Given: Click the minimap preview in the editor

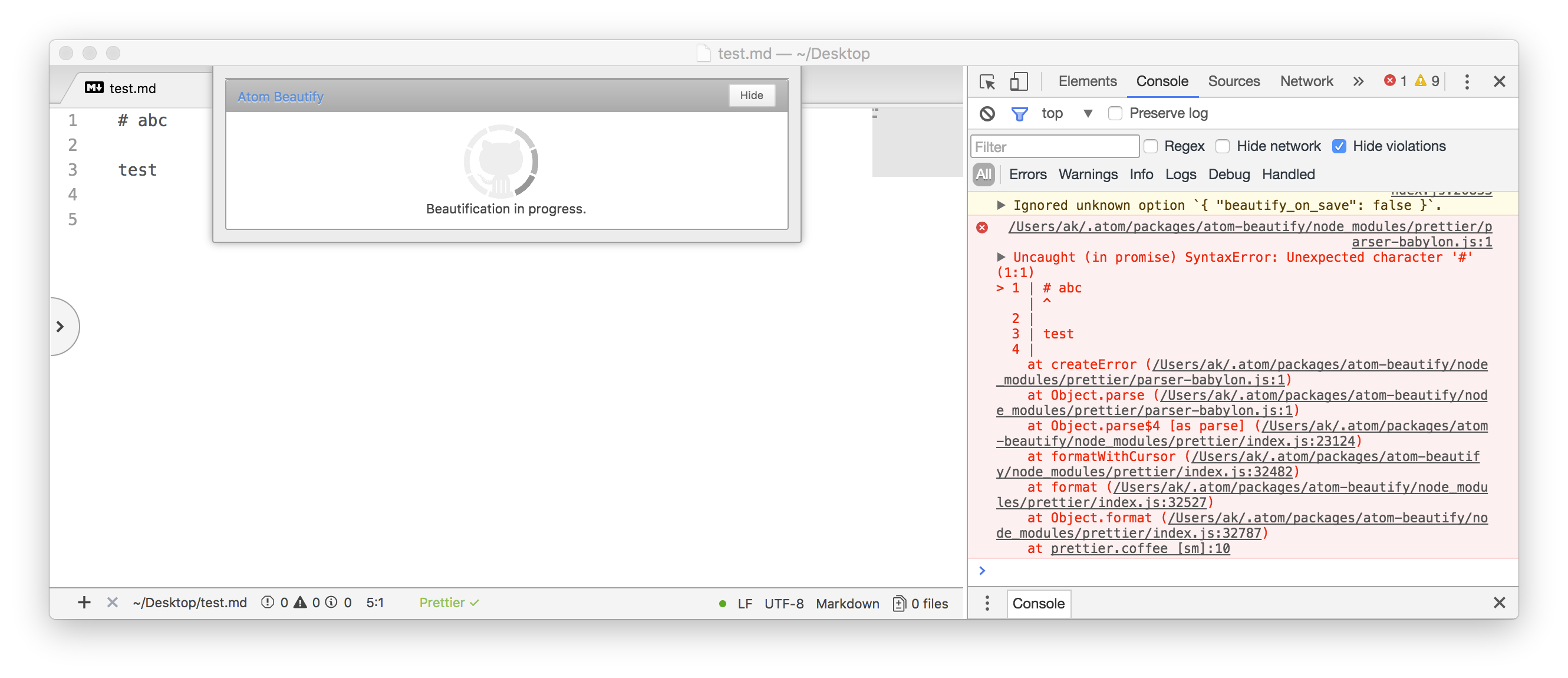Looking at the screenshot, I should [x=917, y=142].
